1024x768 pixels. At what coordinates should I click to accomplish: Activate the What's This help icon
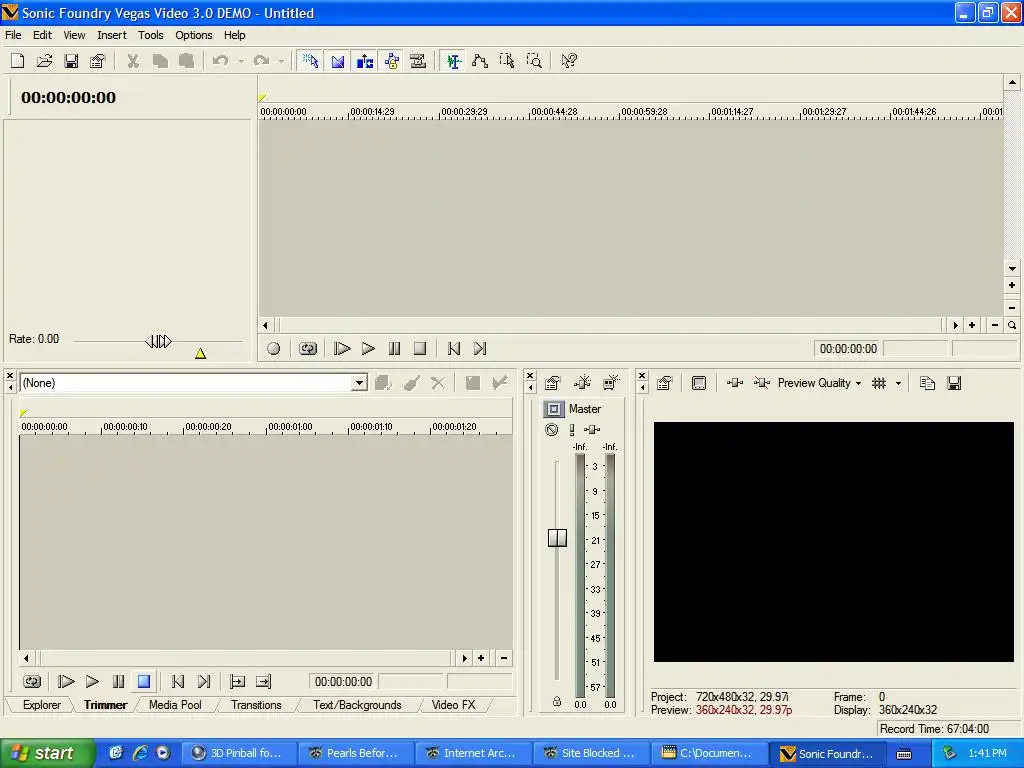pos(569,61)
